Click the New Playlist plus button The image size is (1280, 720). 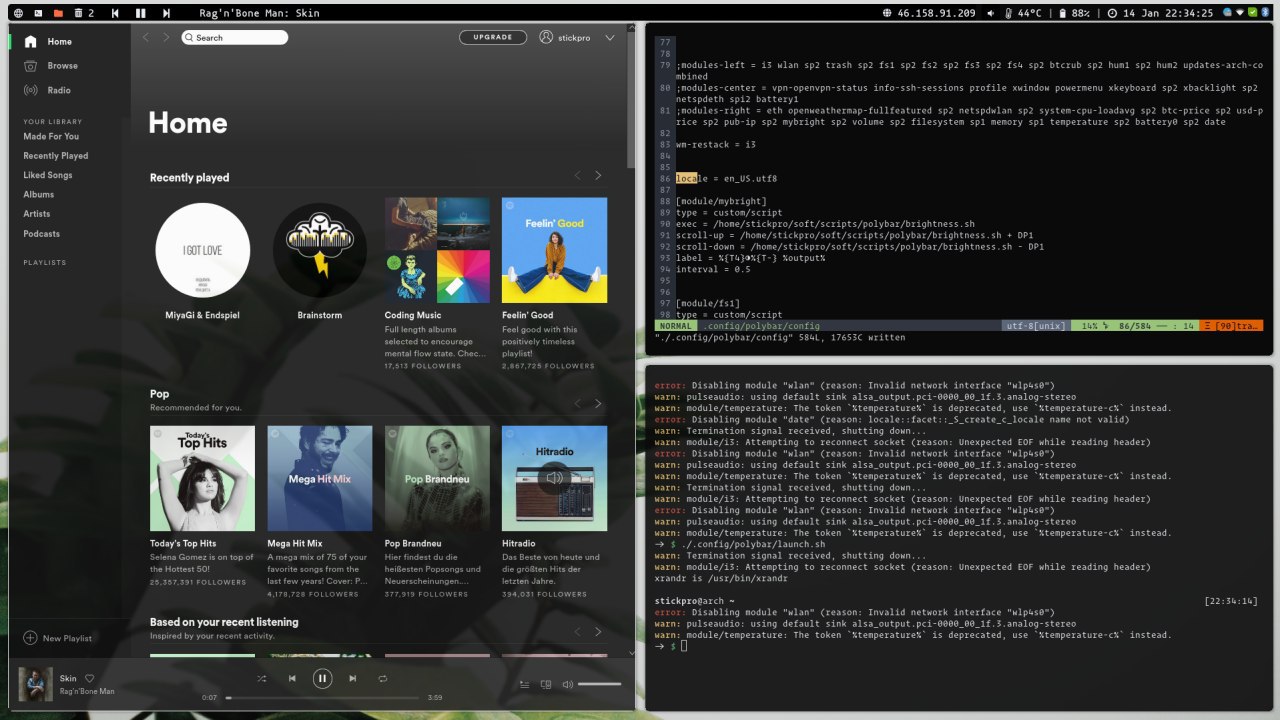pyautogui.click(x=30, y=638)
